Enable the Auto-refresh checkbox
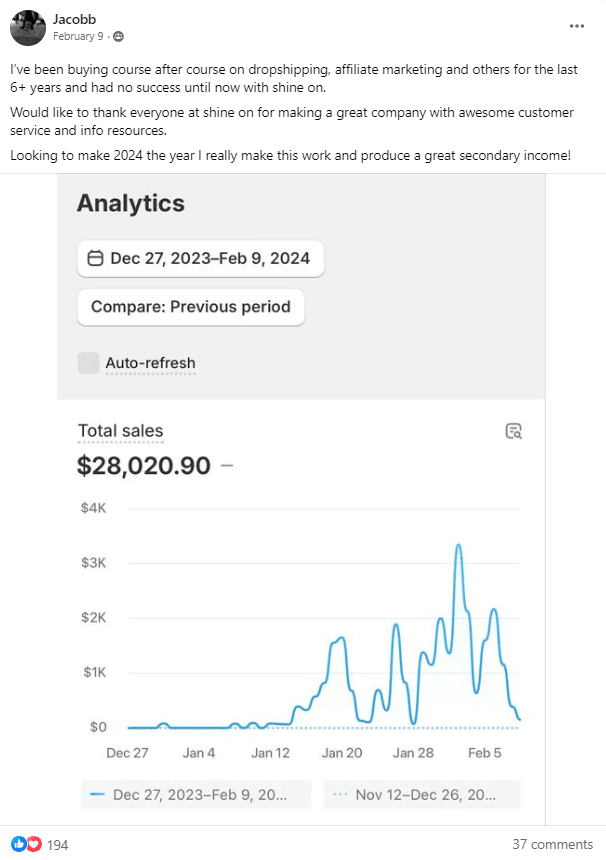 click(89, 363)
